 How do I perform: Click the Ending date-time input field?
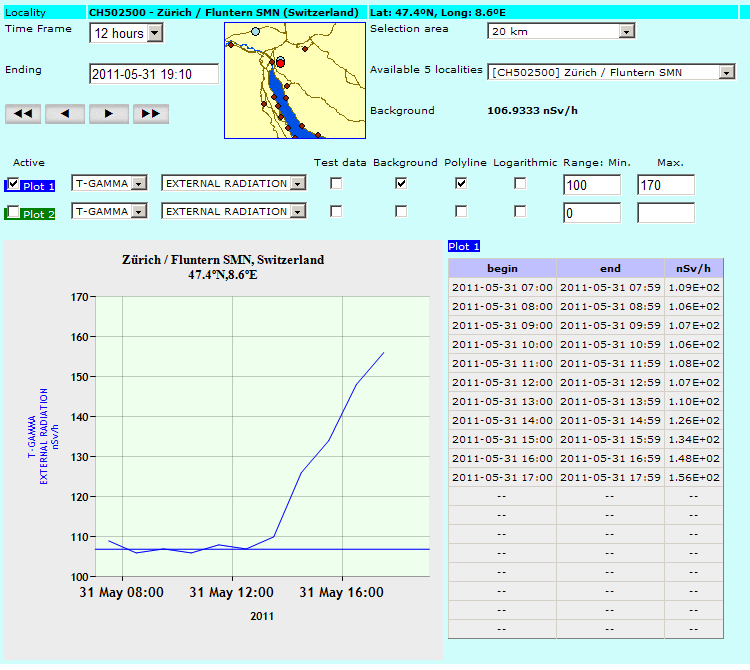pyautogui.click(x=154, y=74)
